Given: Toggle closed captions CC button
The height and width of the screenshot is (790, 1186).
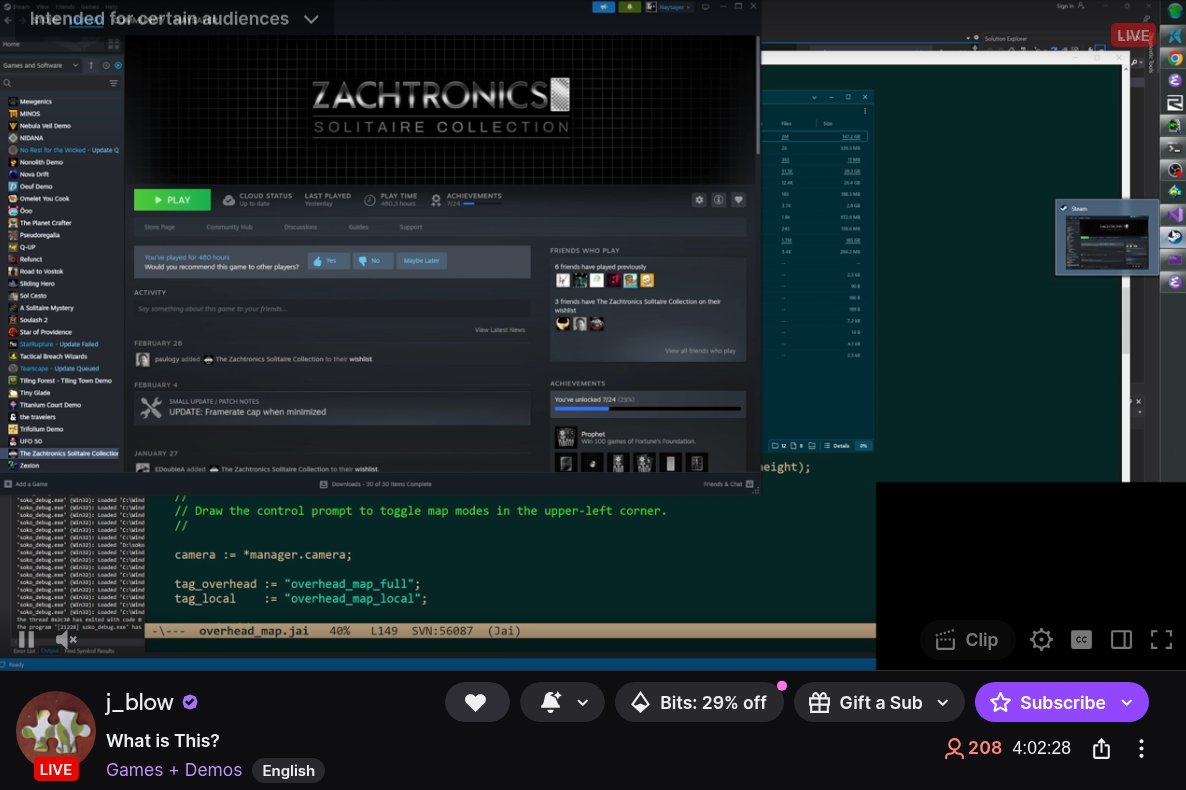Looking at the screenshot, I should pos(1081,640).
